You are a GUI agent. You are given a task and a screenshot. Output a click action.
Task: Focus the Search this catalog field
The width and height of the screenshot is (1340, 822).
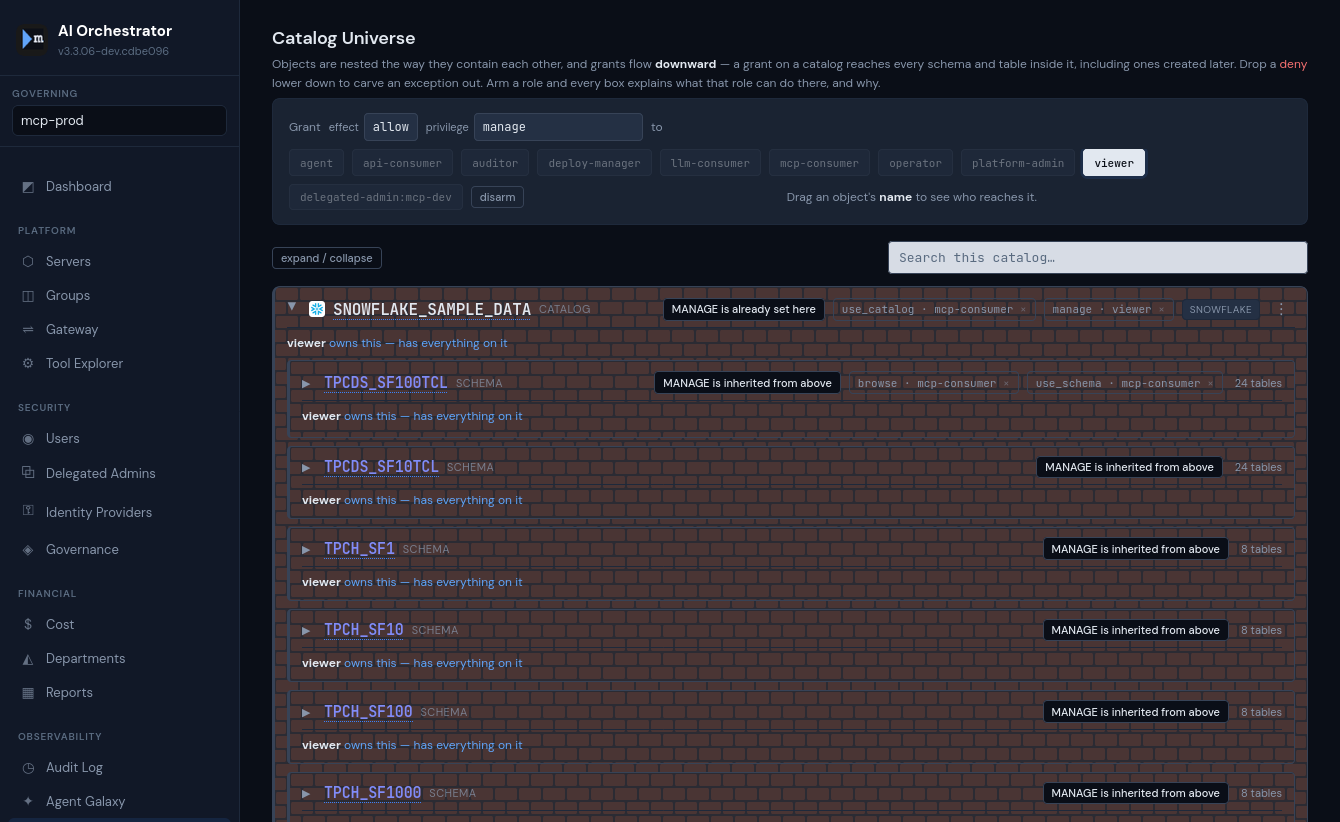(x=1097, y=258)
